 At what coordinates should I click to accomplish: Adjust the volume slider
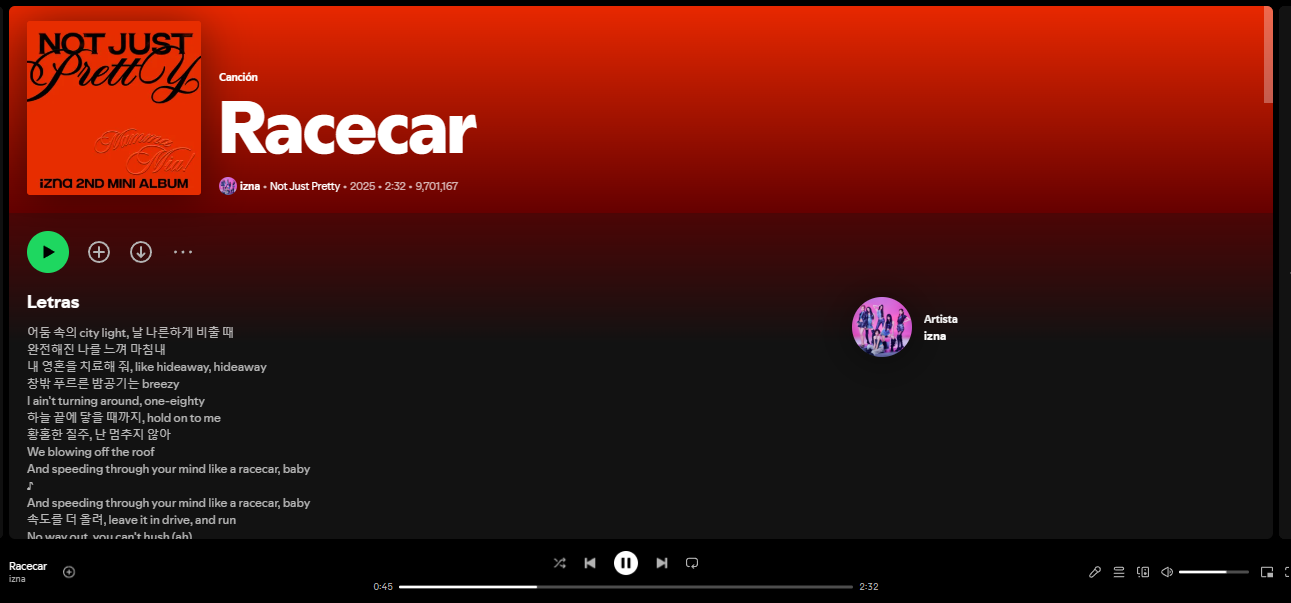(1214, 572)
